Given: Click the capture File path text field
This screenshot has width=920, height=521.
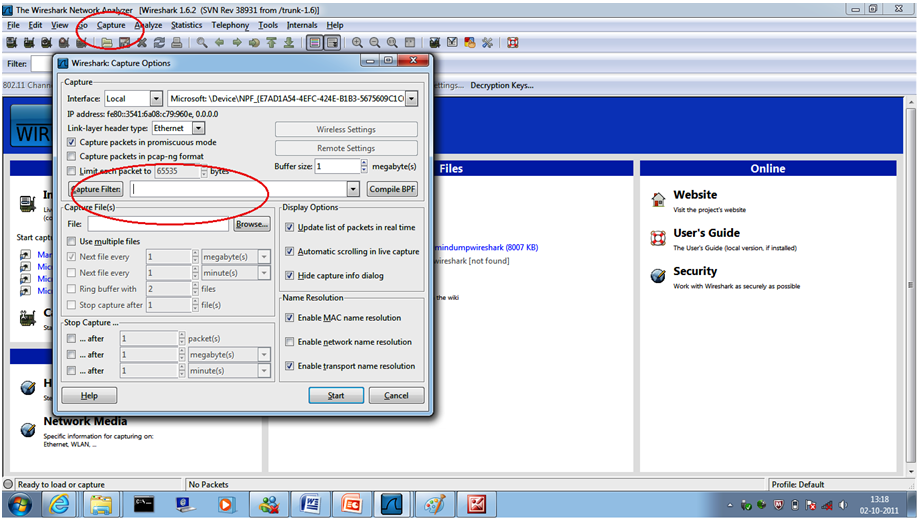Looking at the screenshot, I should click(x=158, y=224).
